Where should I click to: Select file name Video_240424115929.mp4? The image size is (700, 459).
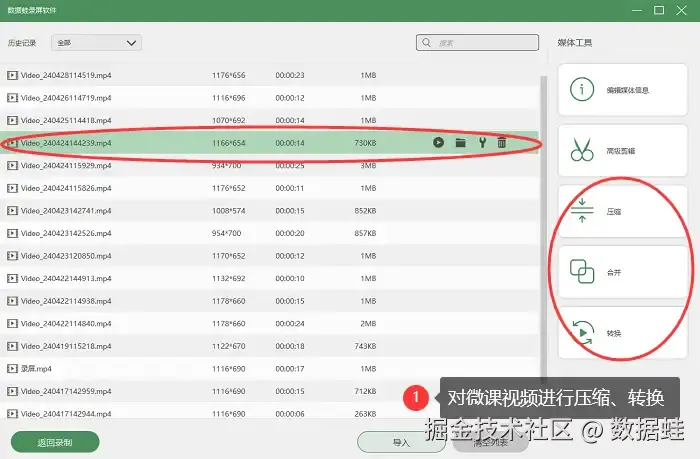[66, 165]
